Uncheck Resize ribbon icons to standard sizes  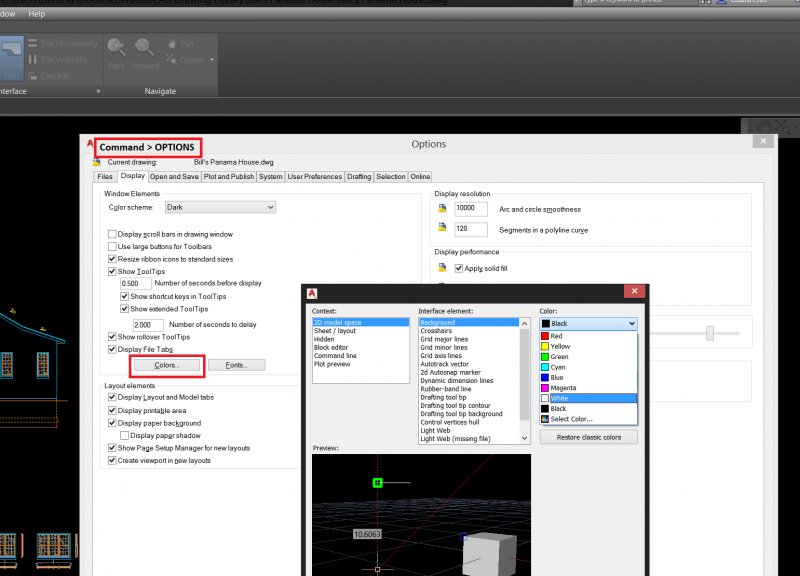(112, 259)
